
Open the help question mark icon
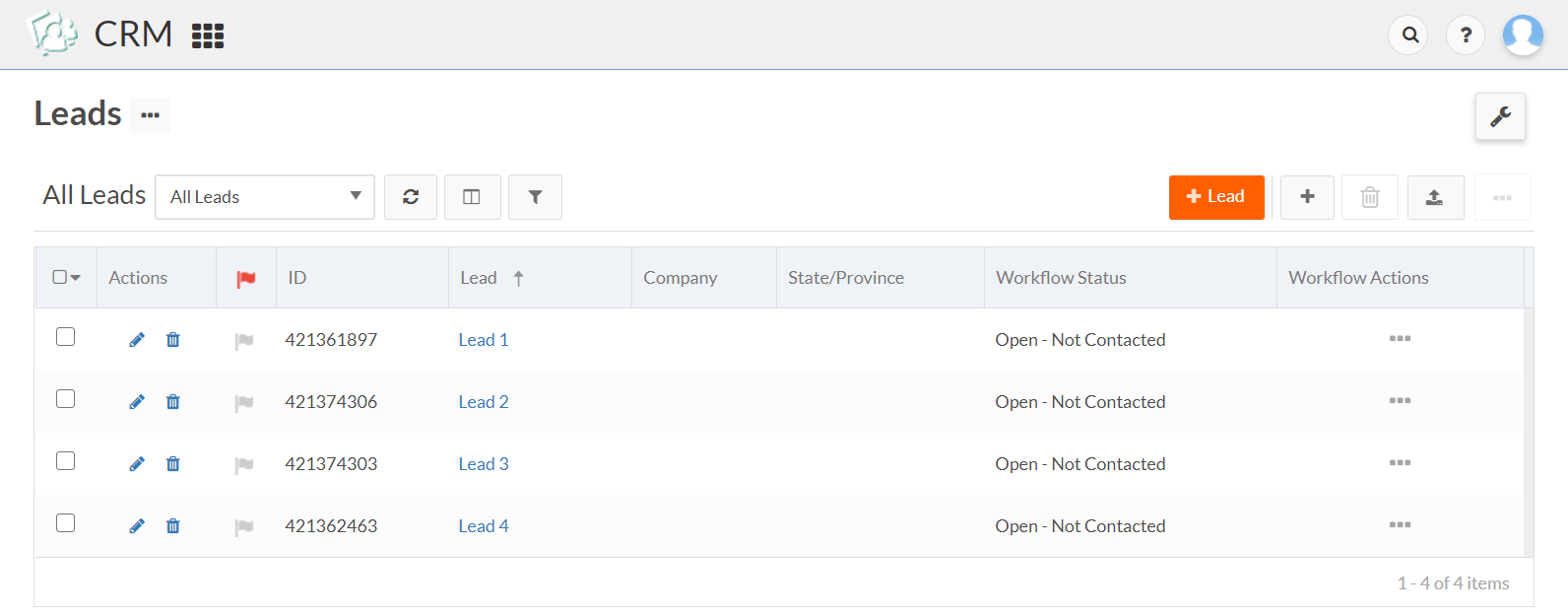[1466, 35]
